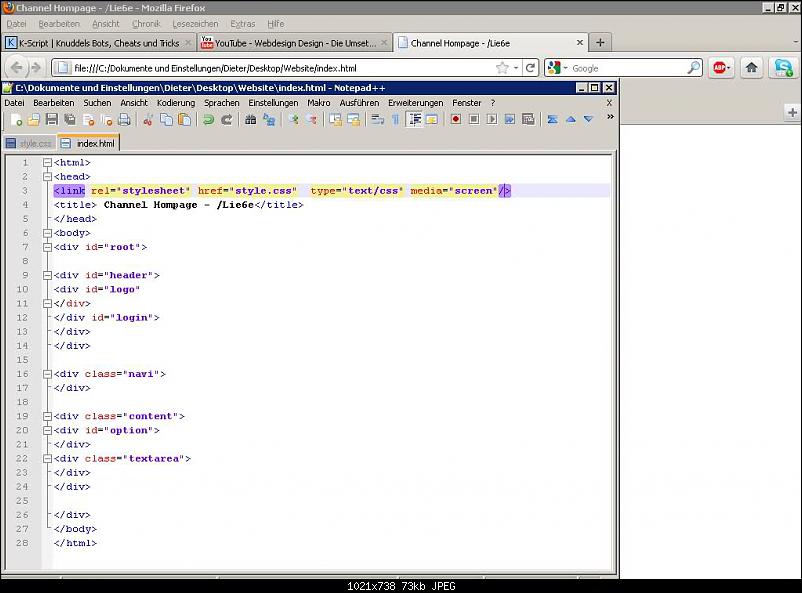Toggle synchronized horizontal scrolling
This screenshot has width=802, height=593.
click(x=353, y=120)
